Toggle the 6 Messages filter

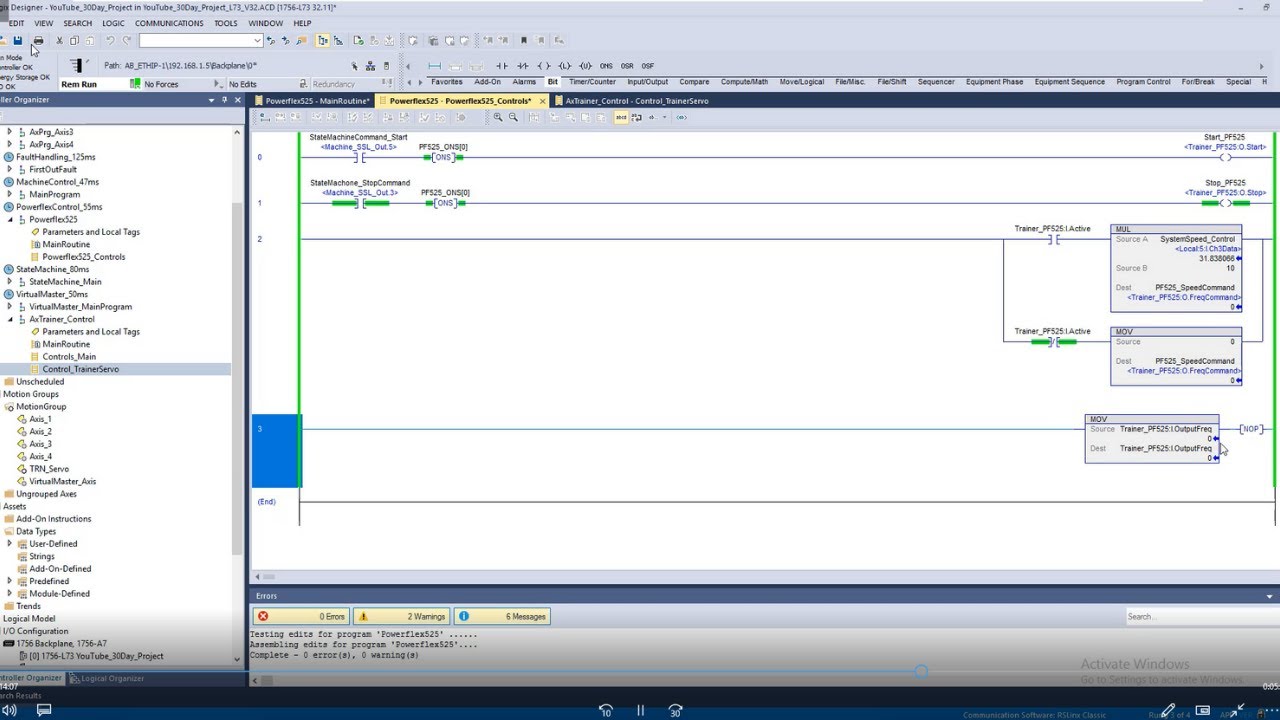[x=502, y=616]
